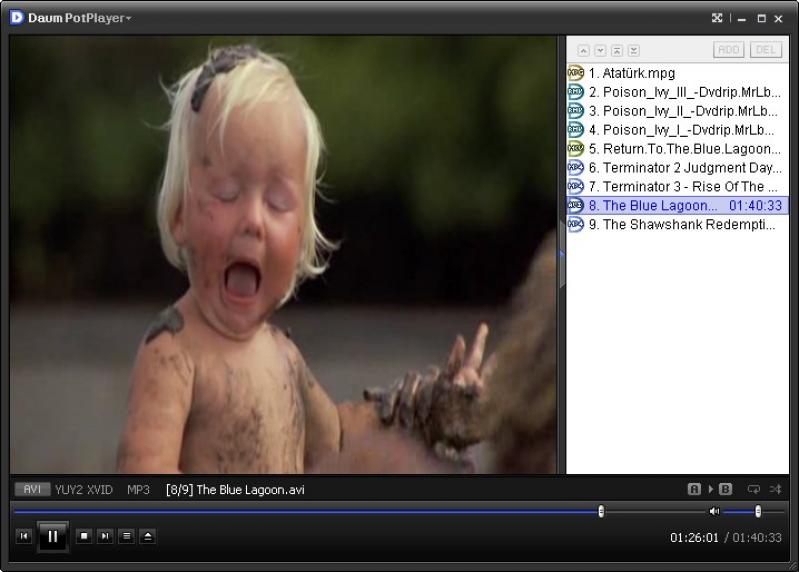
Task: Select playlist entry 7. Terminator 3
Action: click(678, 186)
